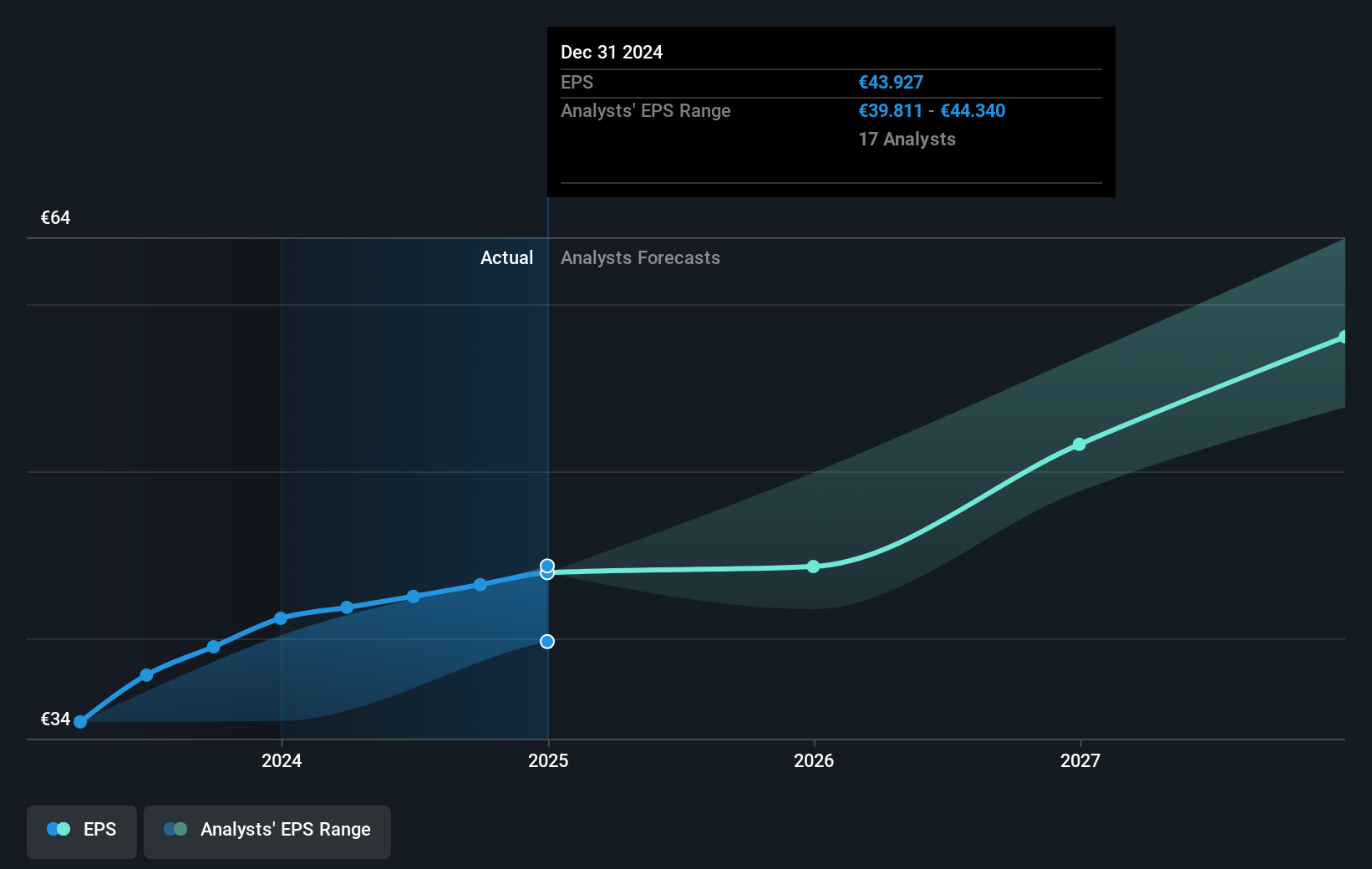
Task: Click the first EPS data point at €34
Action: click(80, 722)
